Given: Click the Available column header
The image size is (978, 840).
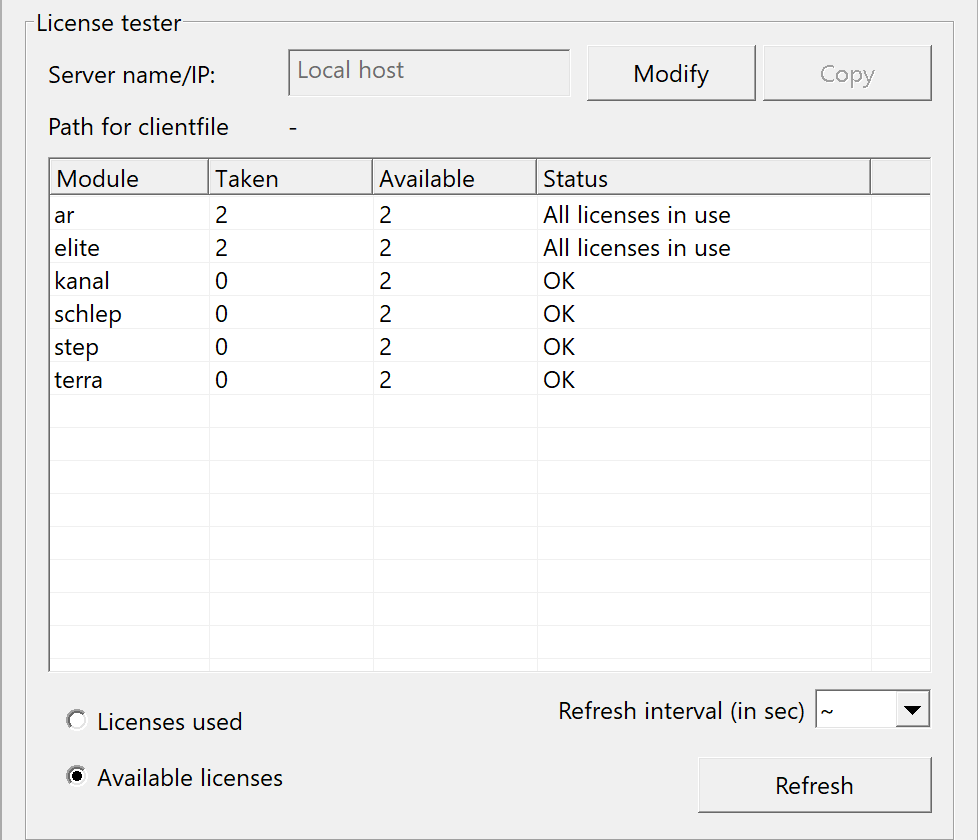Looking at the screenshot, I should point(454,179).
